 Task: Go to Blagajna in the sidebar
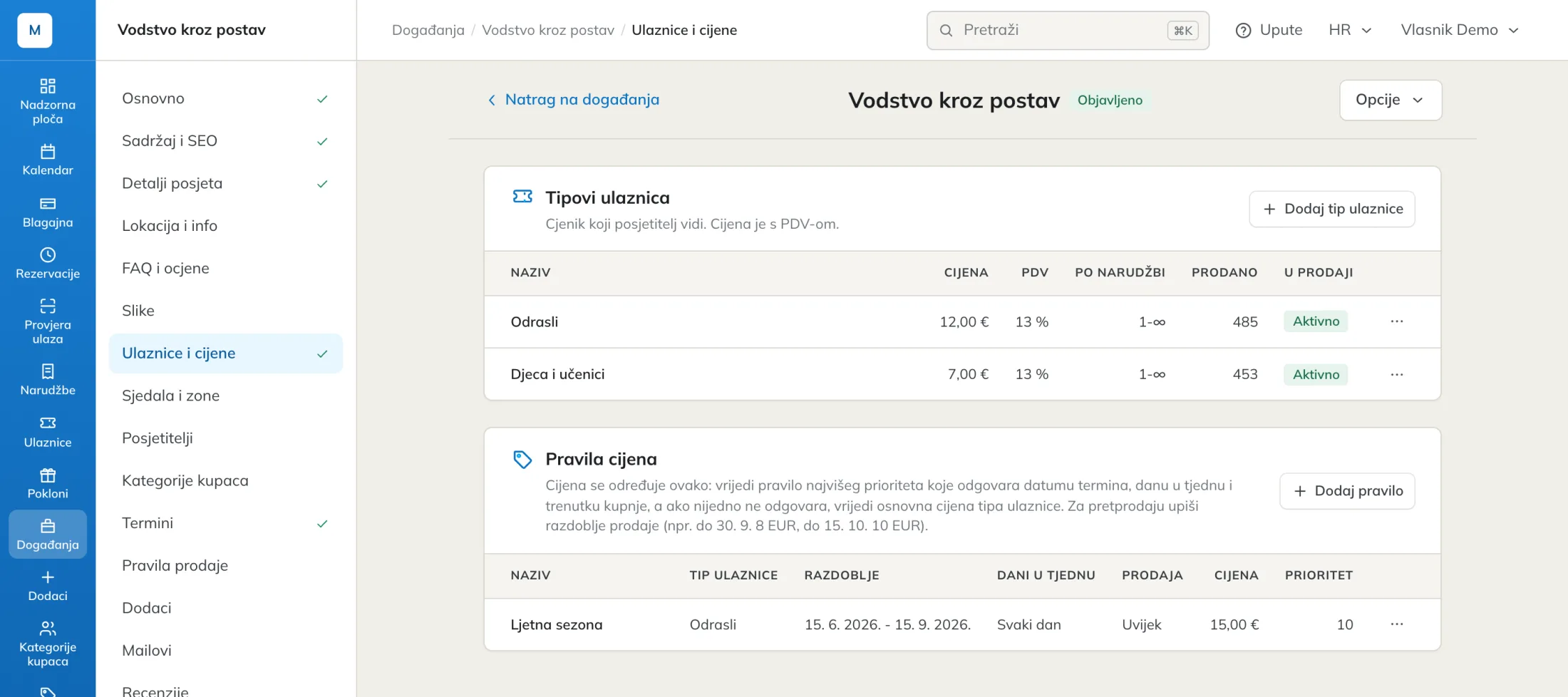[x=48, y=212]
